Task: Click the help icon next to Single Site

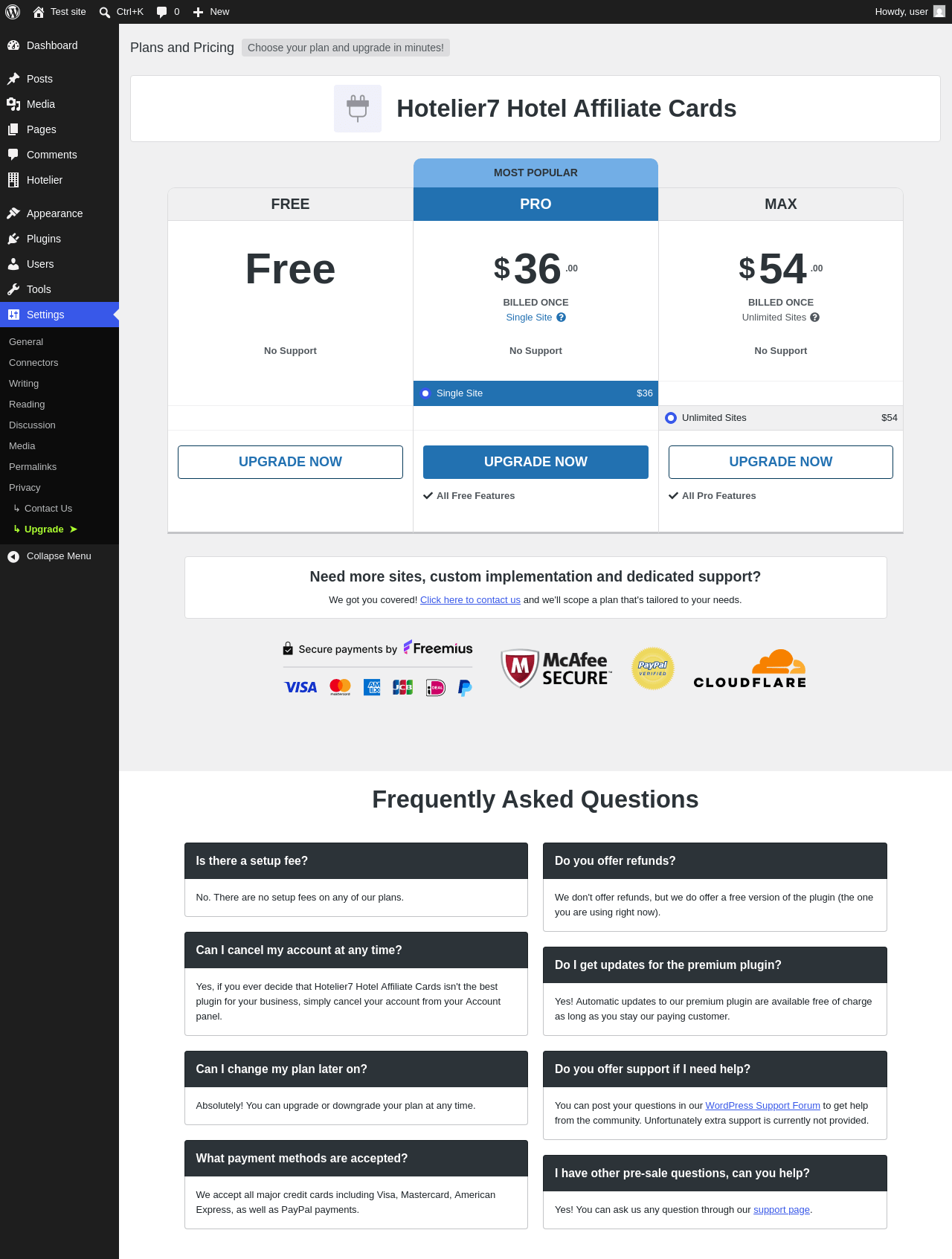Action: [562, 318]
